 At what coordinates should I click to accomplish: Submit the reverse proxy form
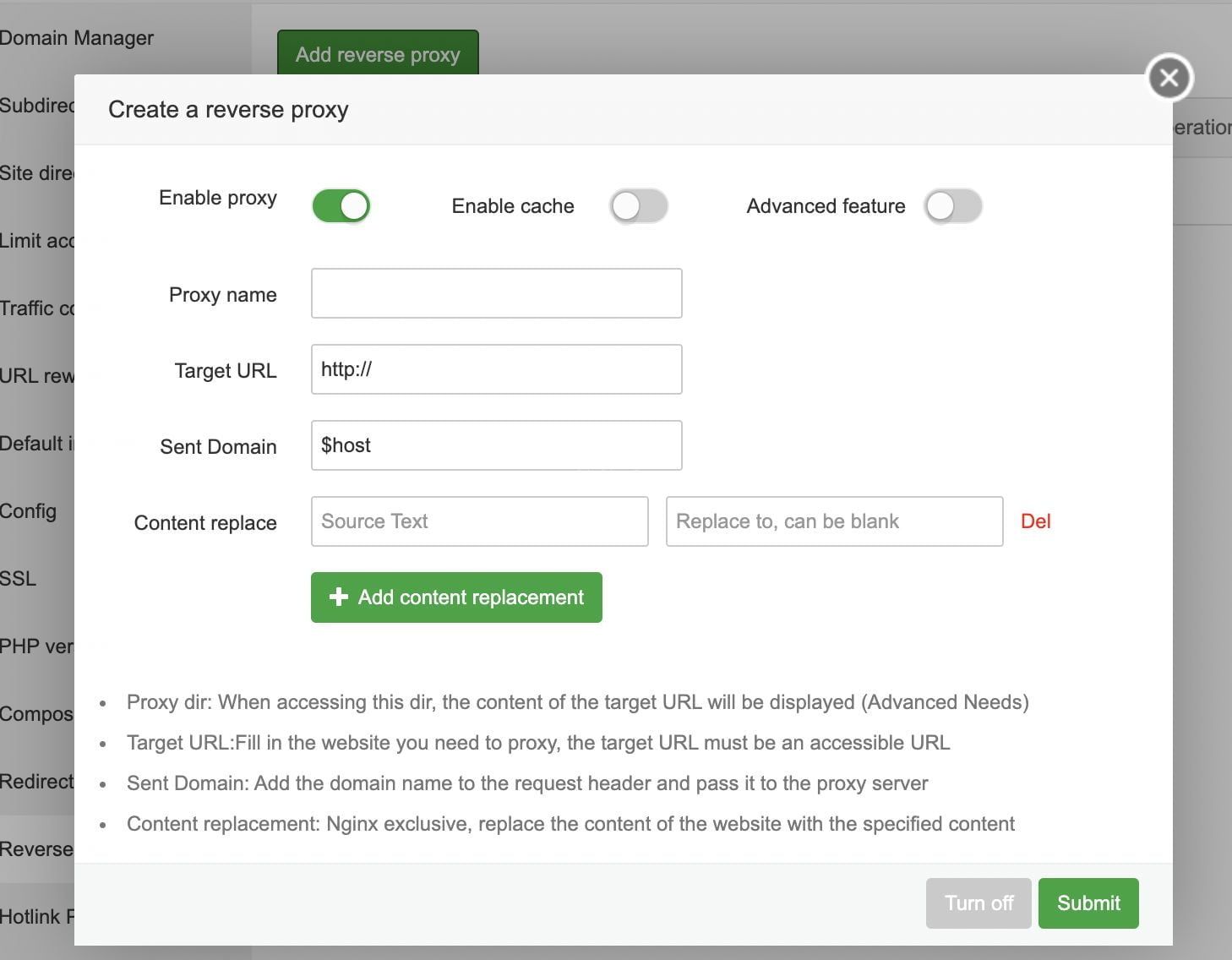coord(1088,903)
